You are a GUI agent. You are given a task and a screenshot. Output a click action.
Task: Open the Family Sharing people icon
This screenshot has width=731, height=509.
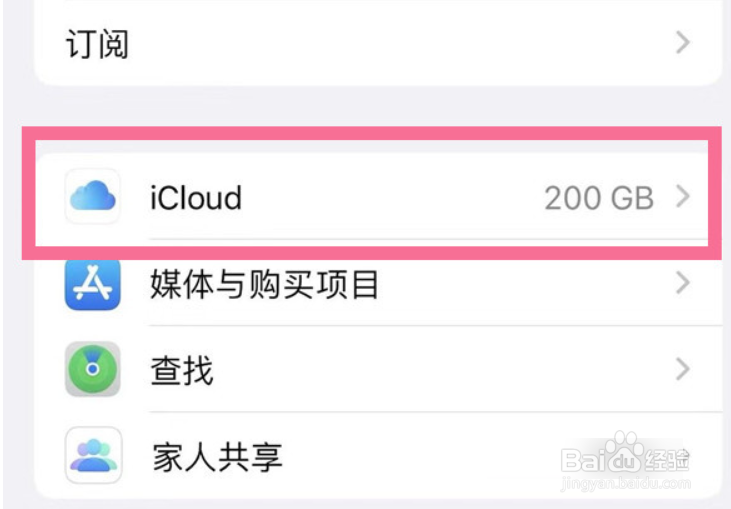click(93, 456)
